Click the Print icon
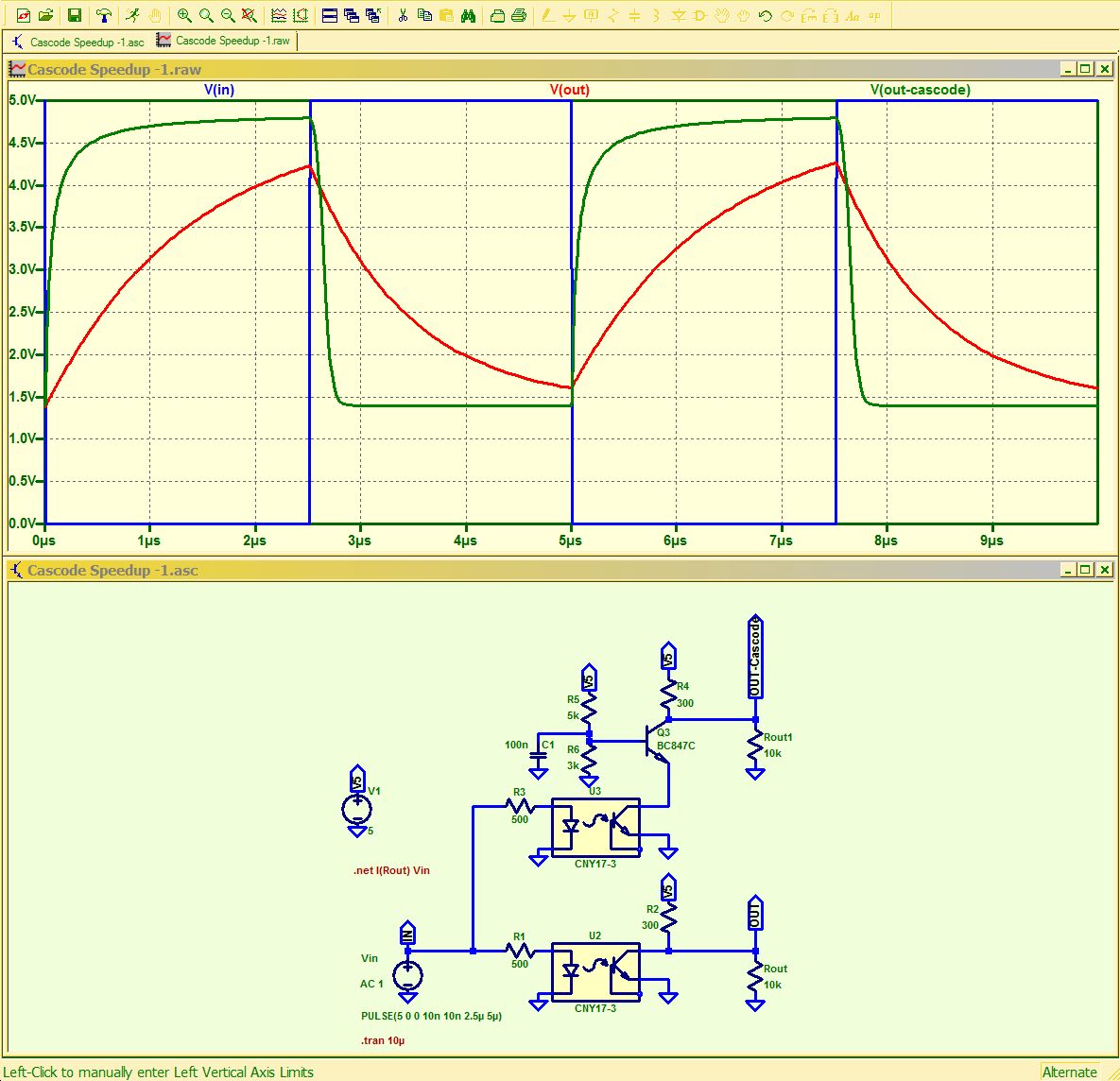Screen dimensions: 1120x1081 (519, 15)
